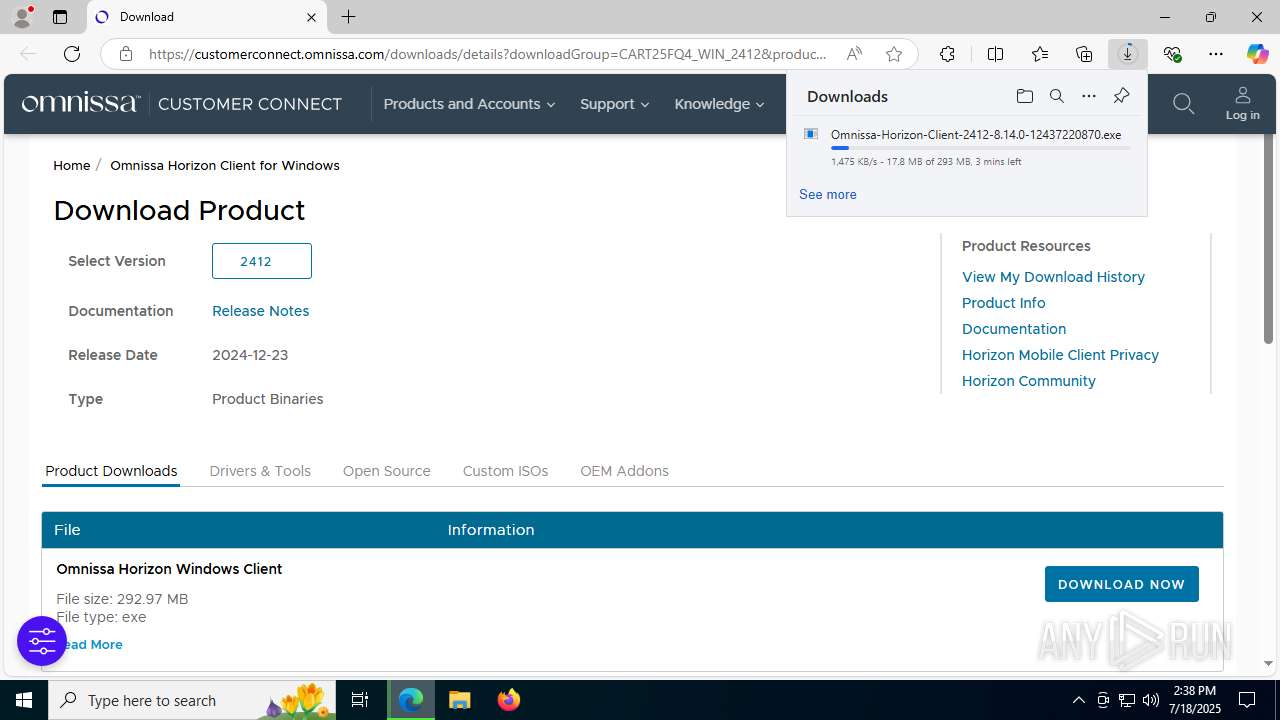This screenshot has width=1280, height=720.
Task: Toggle split screen view
Action: [x=995, y=54]
